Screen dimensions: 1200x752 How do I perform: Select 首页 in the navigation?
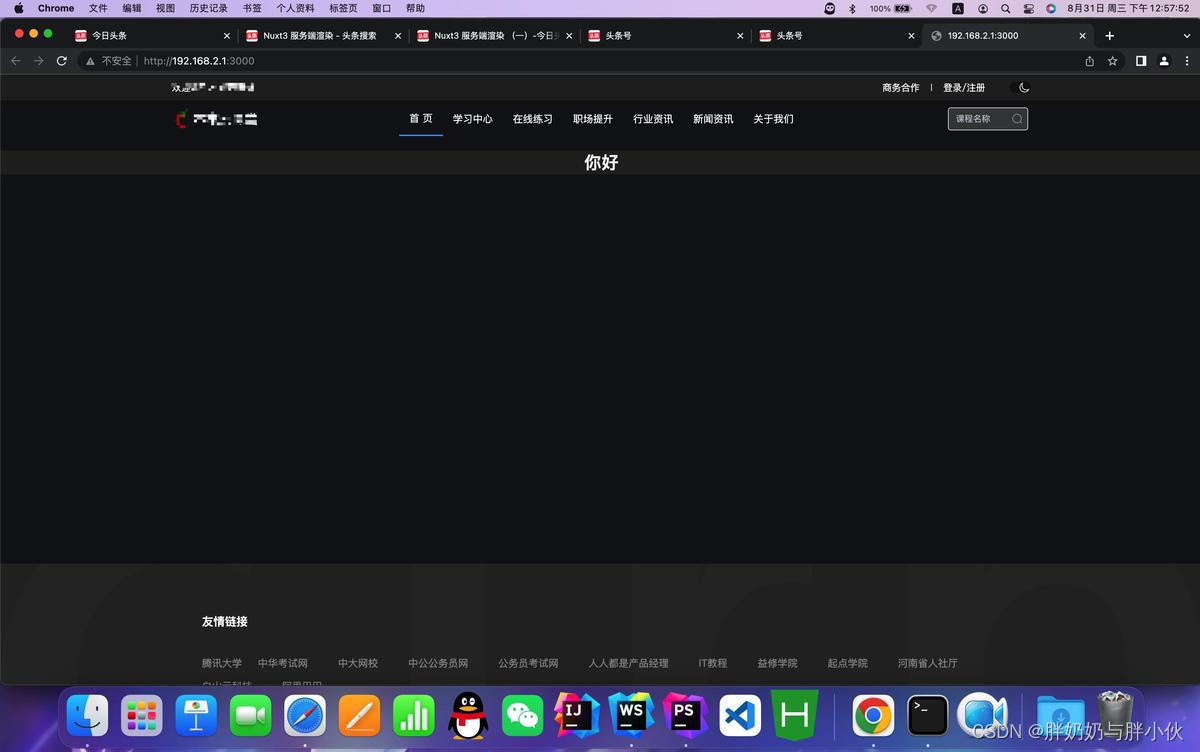click(421, 118)
